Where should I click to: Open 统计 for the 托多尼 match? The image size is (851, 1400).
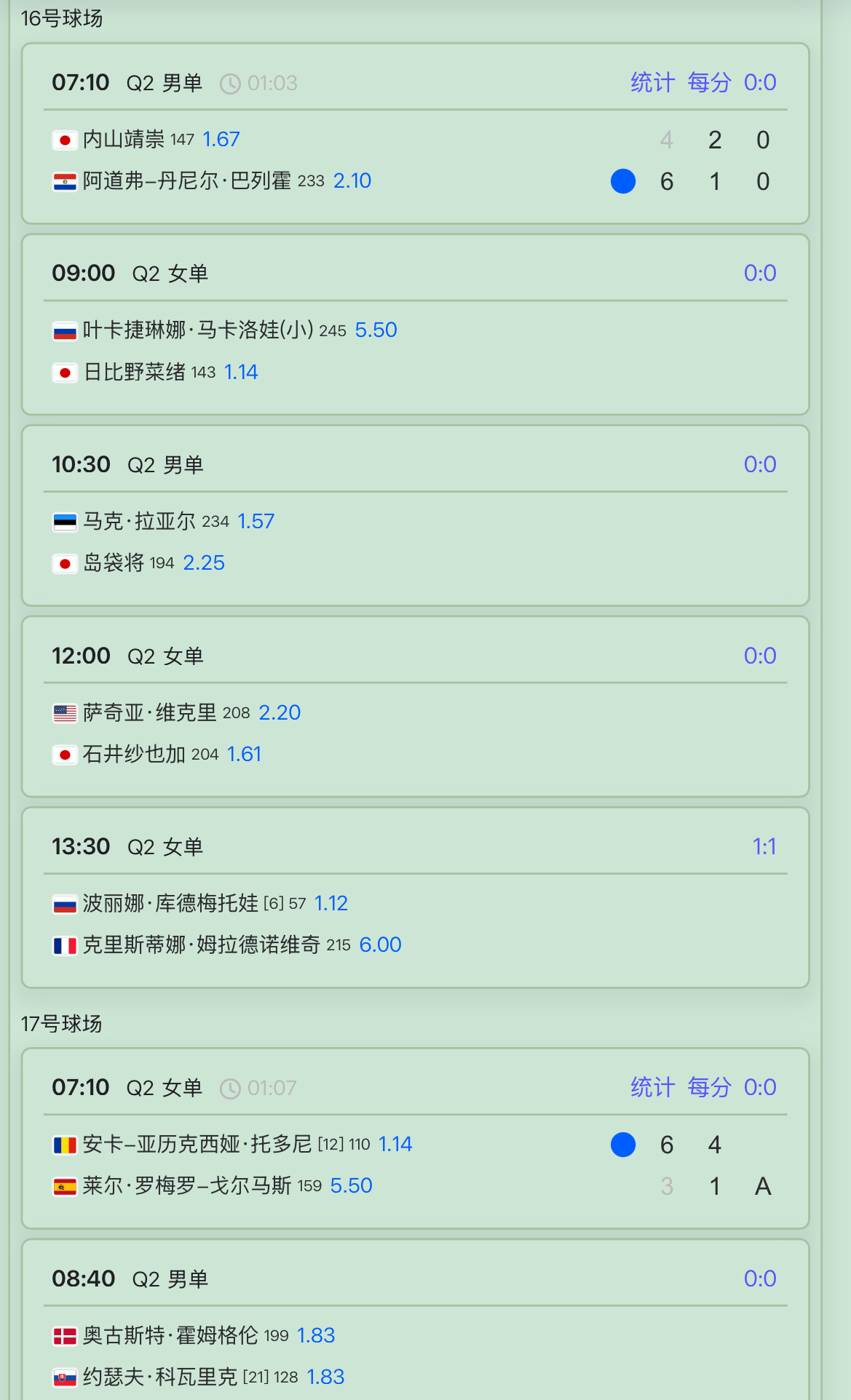coord(652,1088)
